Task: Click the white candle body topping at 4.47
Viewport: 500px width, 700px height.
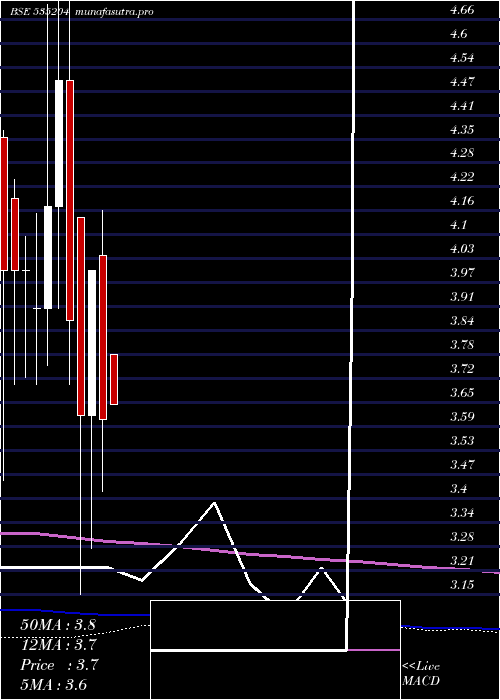Action: pos(59,143)
